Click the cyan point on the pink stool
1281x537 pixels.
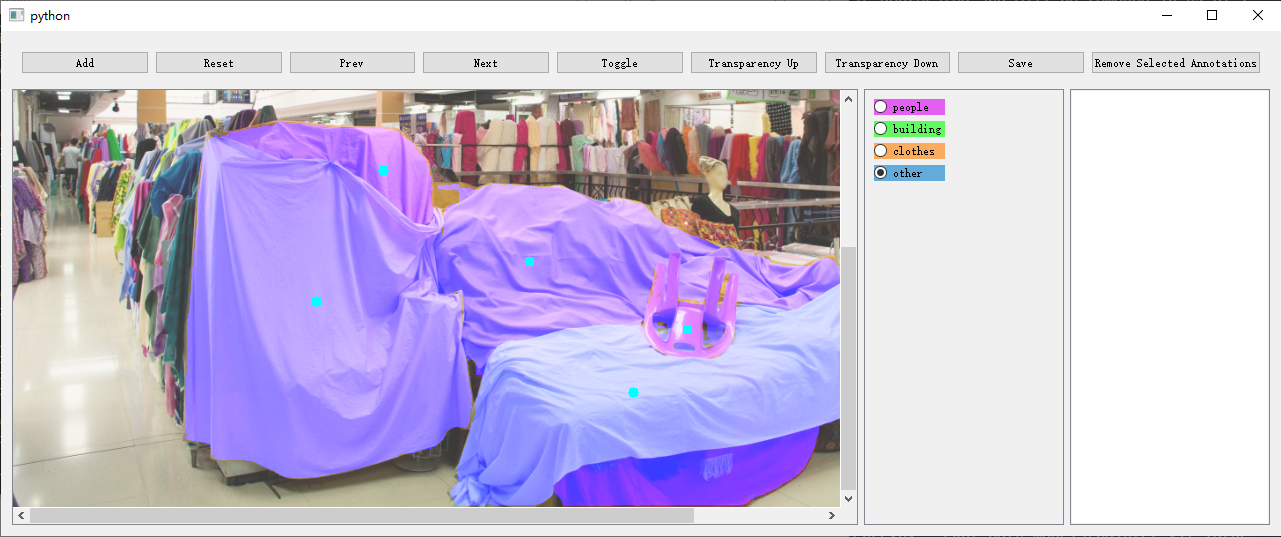[x=687, y=329]
